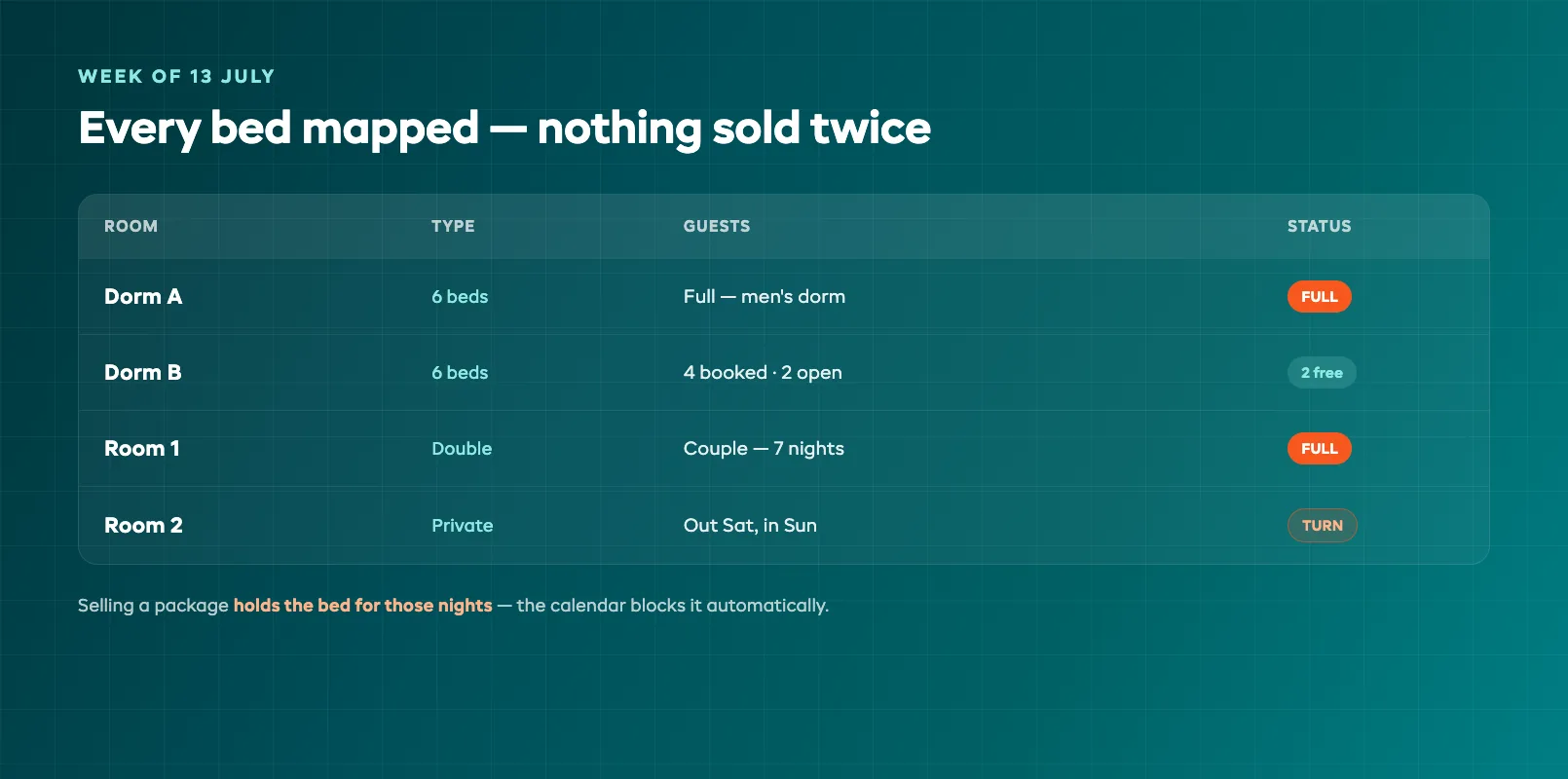Click the '4 booked · 2 open' guests cell
The image size is (1568, 779).
click(x=763, y=373)
